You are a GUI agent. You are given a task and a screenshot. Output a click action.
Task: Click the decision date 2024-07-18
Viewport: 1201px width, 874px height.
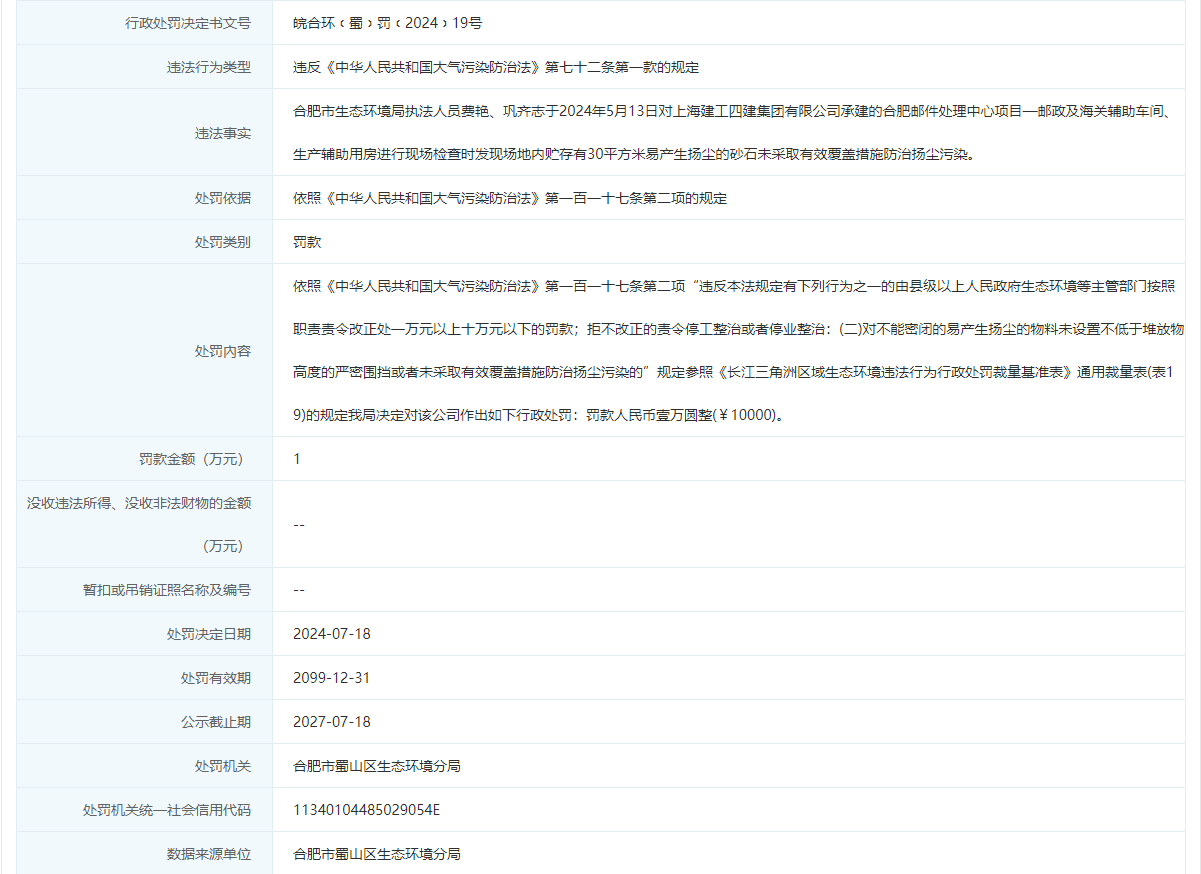[x=332, y=634]
